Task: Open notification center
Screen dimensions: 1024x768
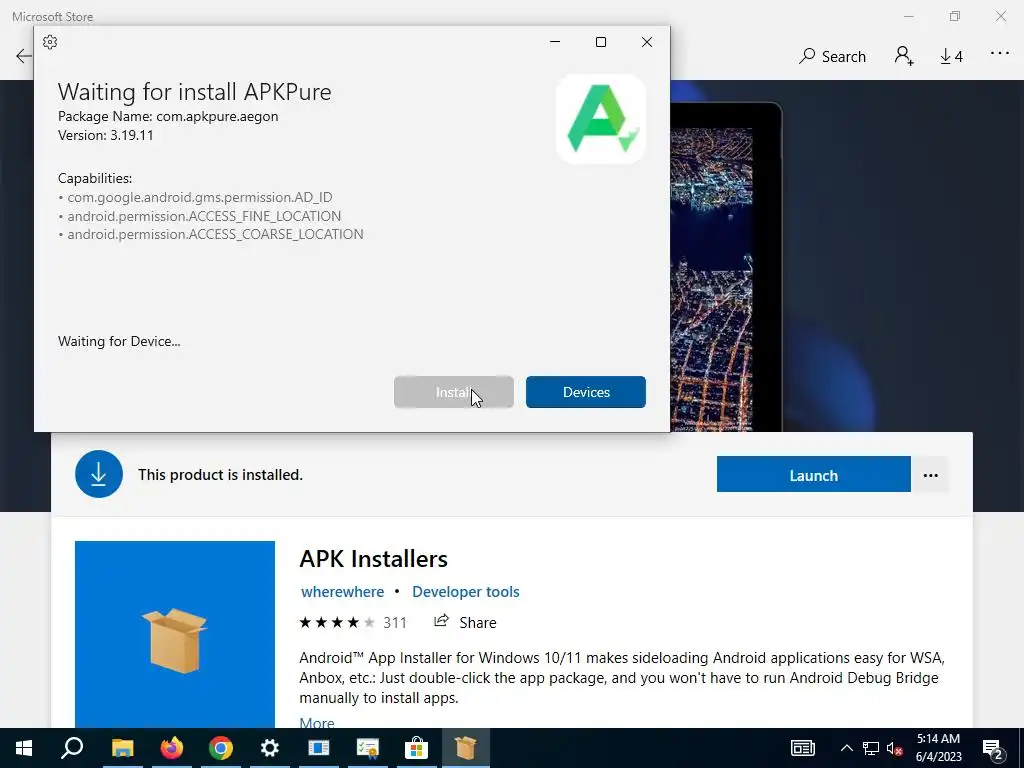Action: click(993, 749)
